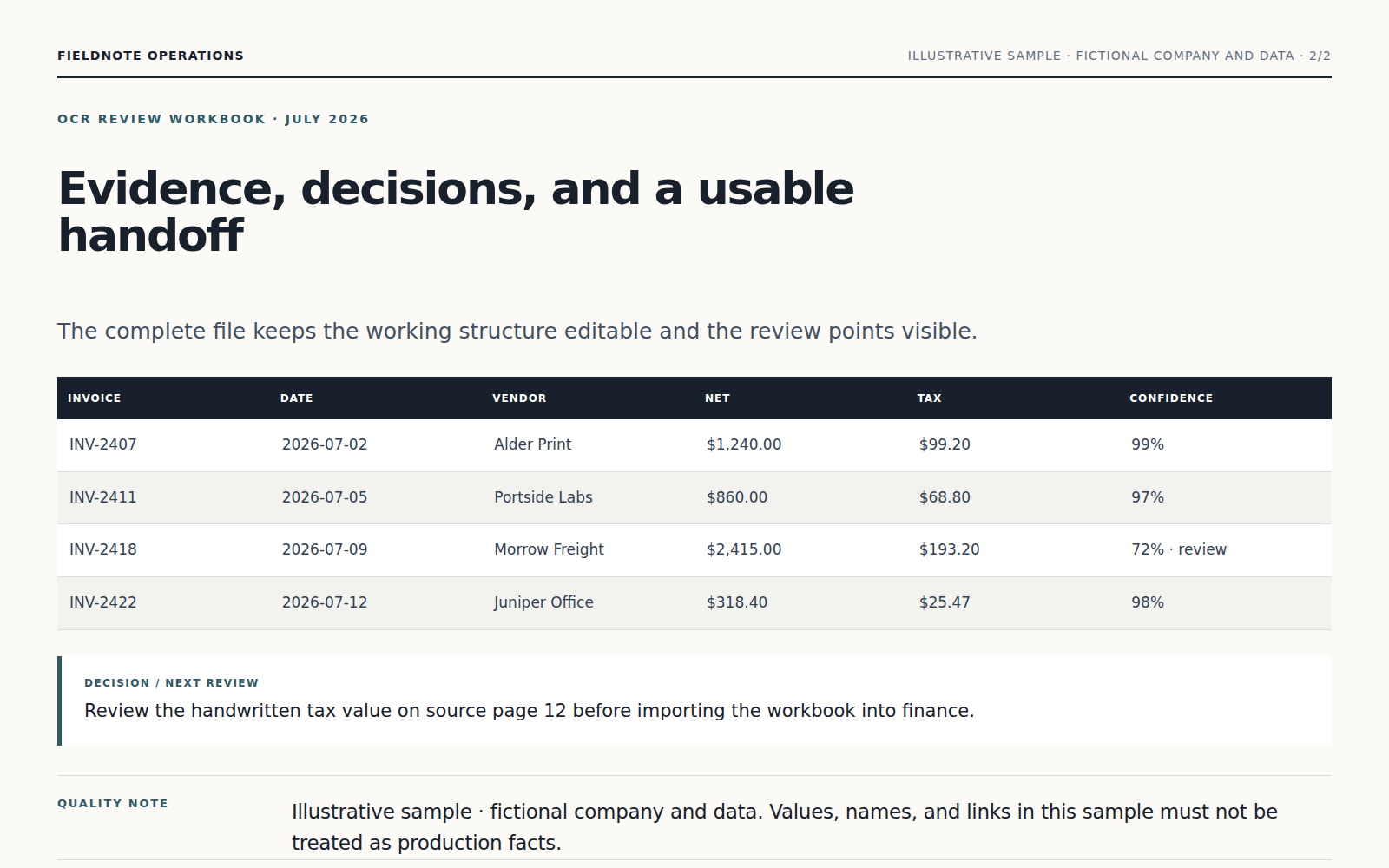Click the Decision / Next Review callout text
The width and height of the screenshot is (1389, 868).
530,711
